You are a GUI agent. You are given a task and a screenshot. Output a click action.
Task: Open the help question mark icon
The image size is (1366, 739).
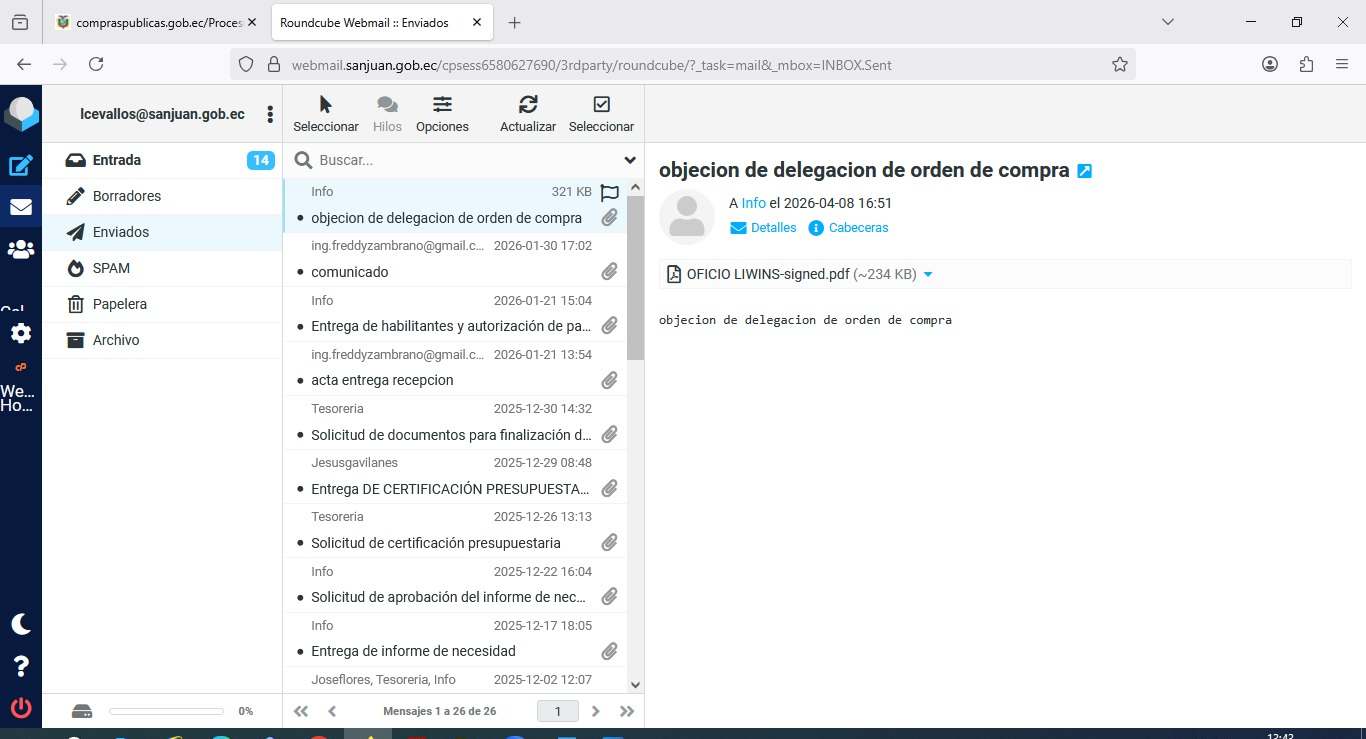point(21,666)
